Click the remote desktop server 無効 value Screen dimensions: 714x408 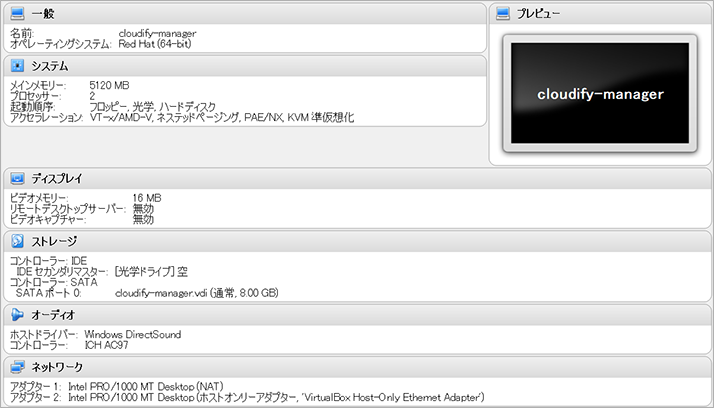click(143, 209)
